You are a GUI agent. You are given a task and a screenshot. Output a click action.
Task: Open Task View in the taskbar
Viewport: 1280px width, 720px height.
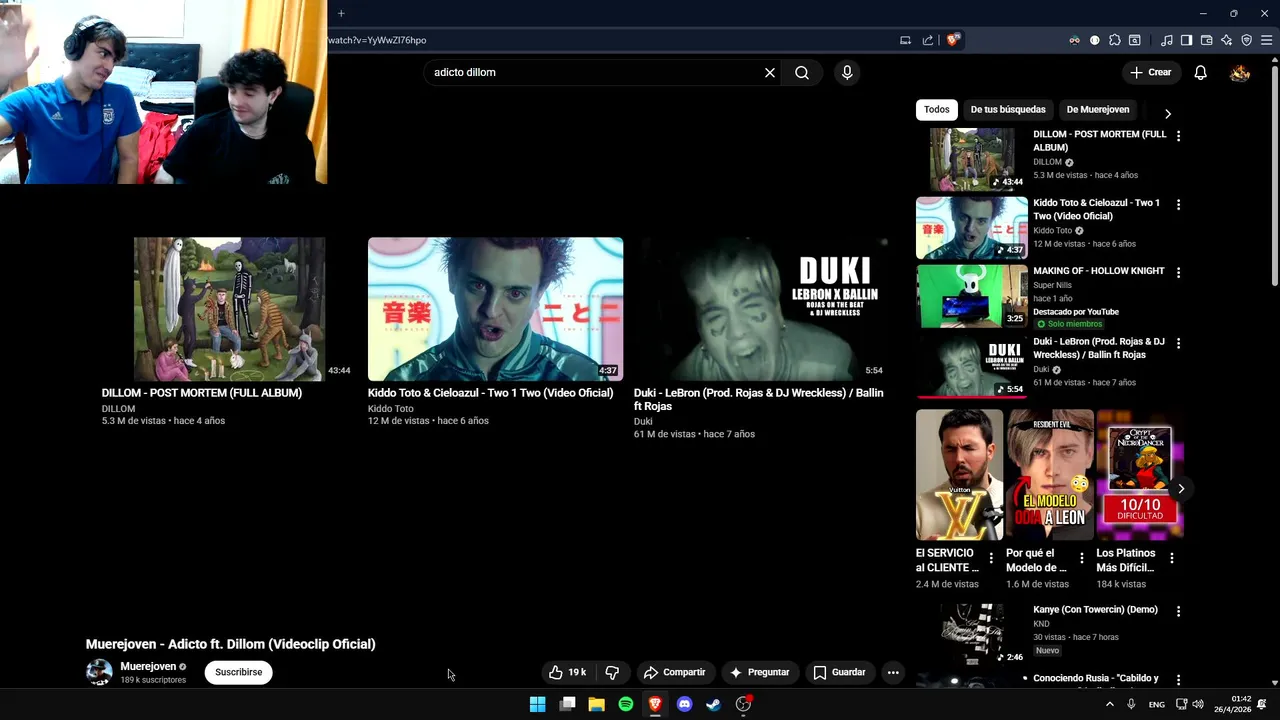pyautogui.click(x=567, y=704)
